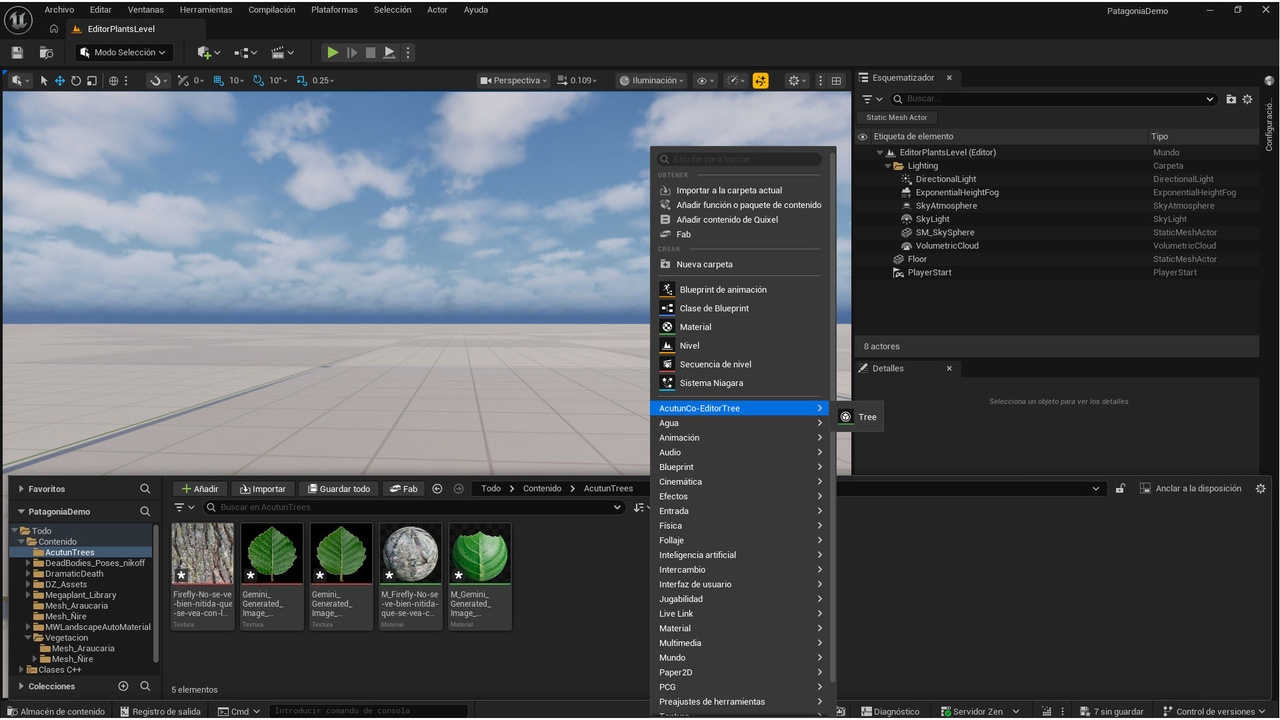Go back with content browser history arrow

point(437,489)
